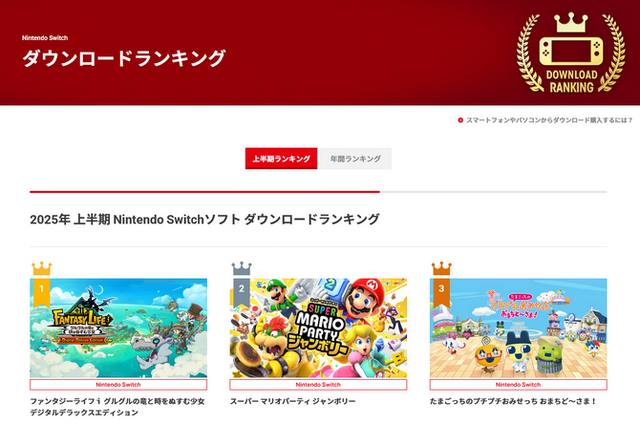Click the red arrow icon beside the purchase help link
Screen dimensions: 640x424
point(461,121)
